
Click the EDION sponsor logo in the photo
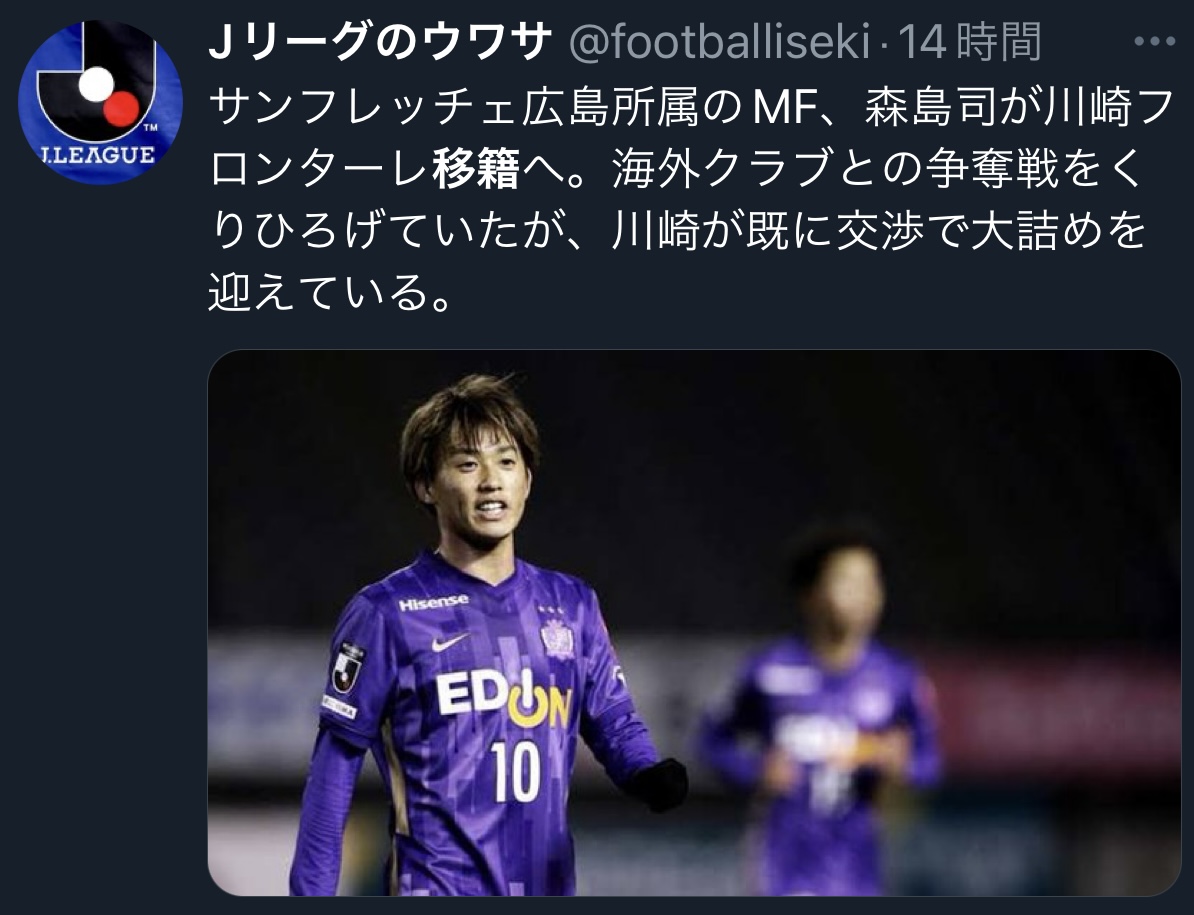[x=503, y=697]
